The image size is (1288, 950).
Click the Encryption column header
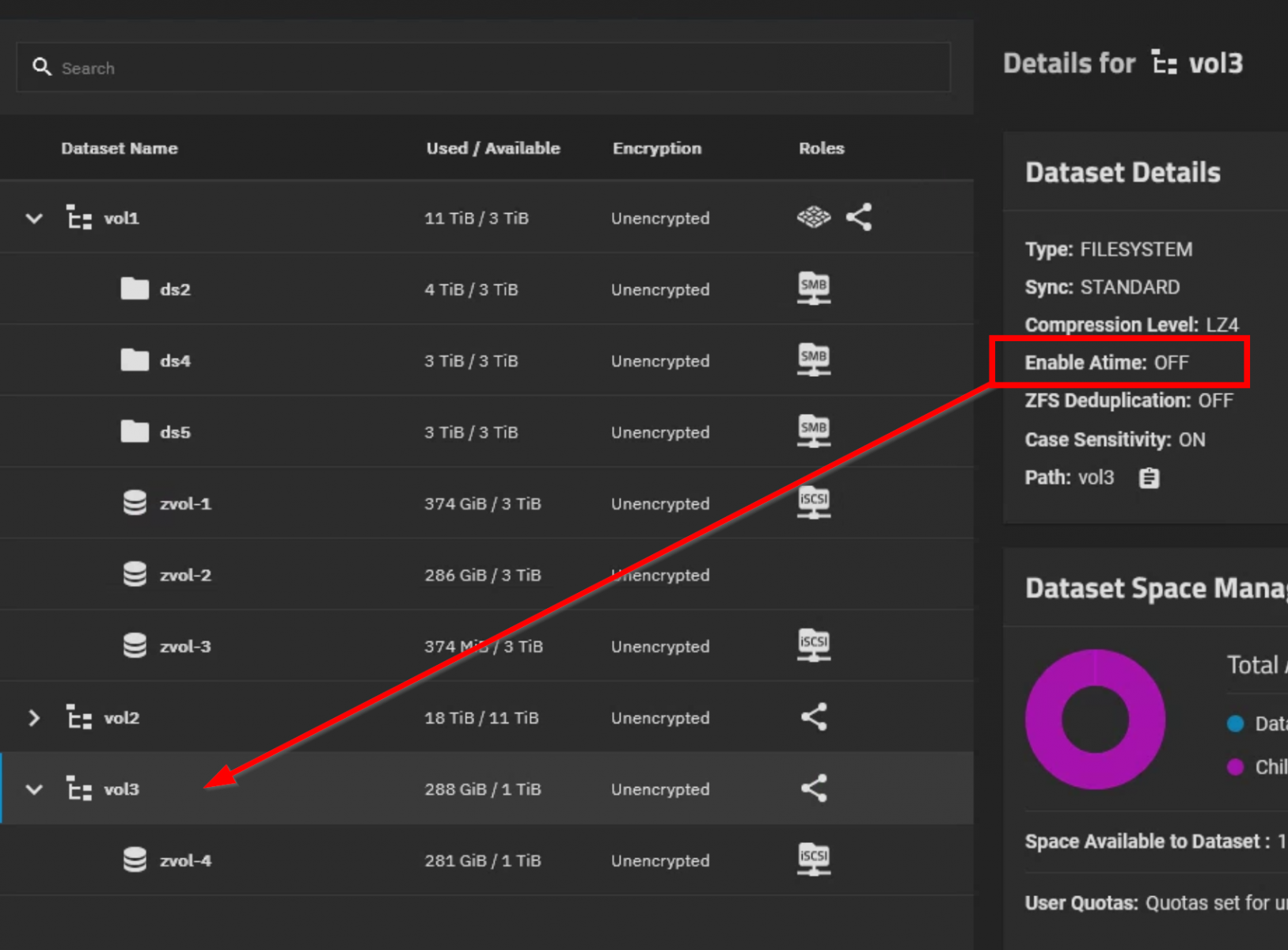(x=657, y=148)
